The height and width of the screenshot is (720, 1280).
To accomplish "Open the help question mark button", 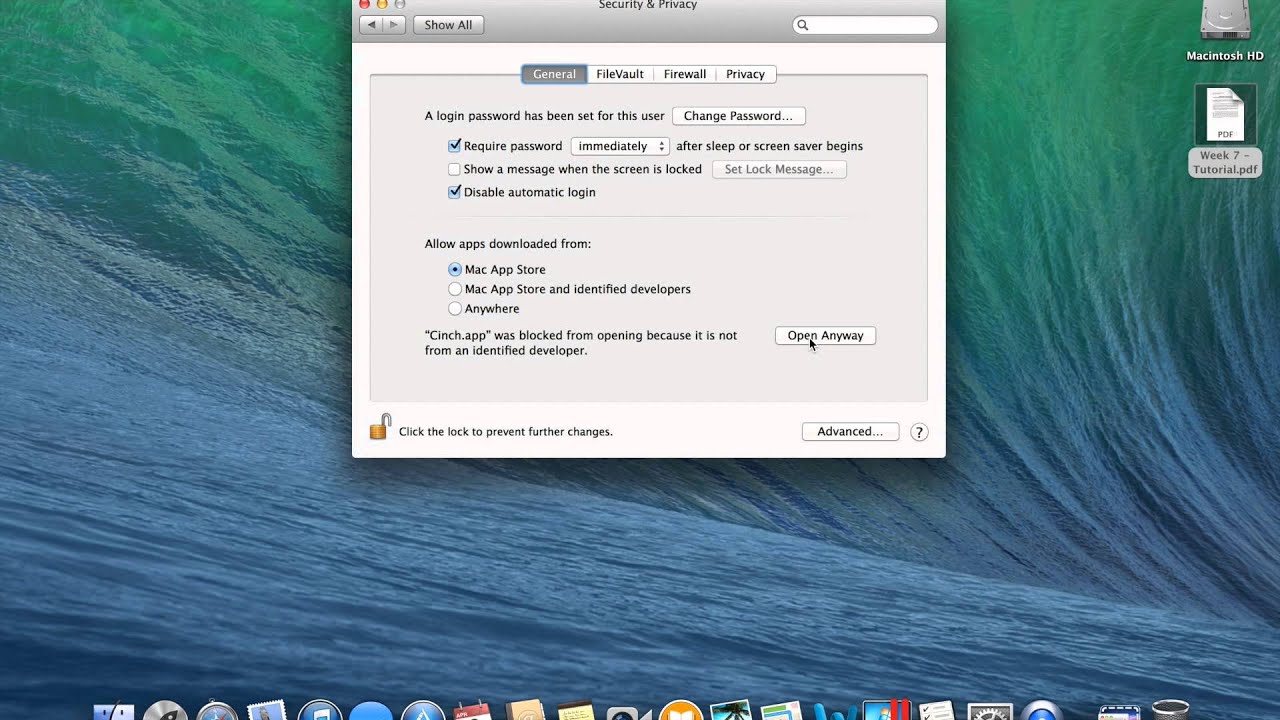I will point(919,432).
